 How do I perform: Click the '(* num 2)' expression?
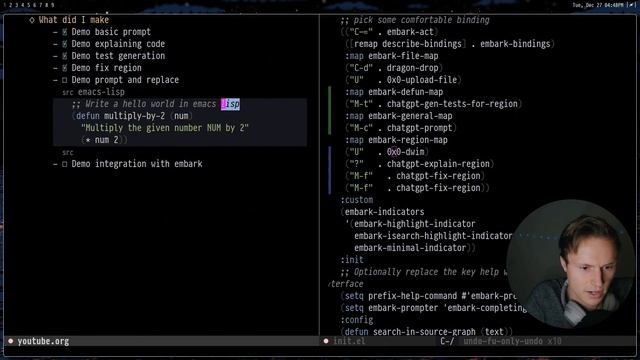pyautogui.click(x=104, y=140)
